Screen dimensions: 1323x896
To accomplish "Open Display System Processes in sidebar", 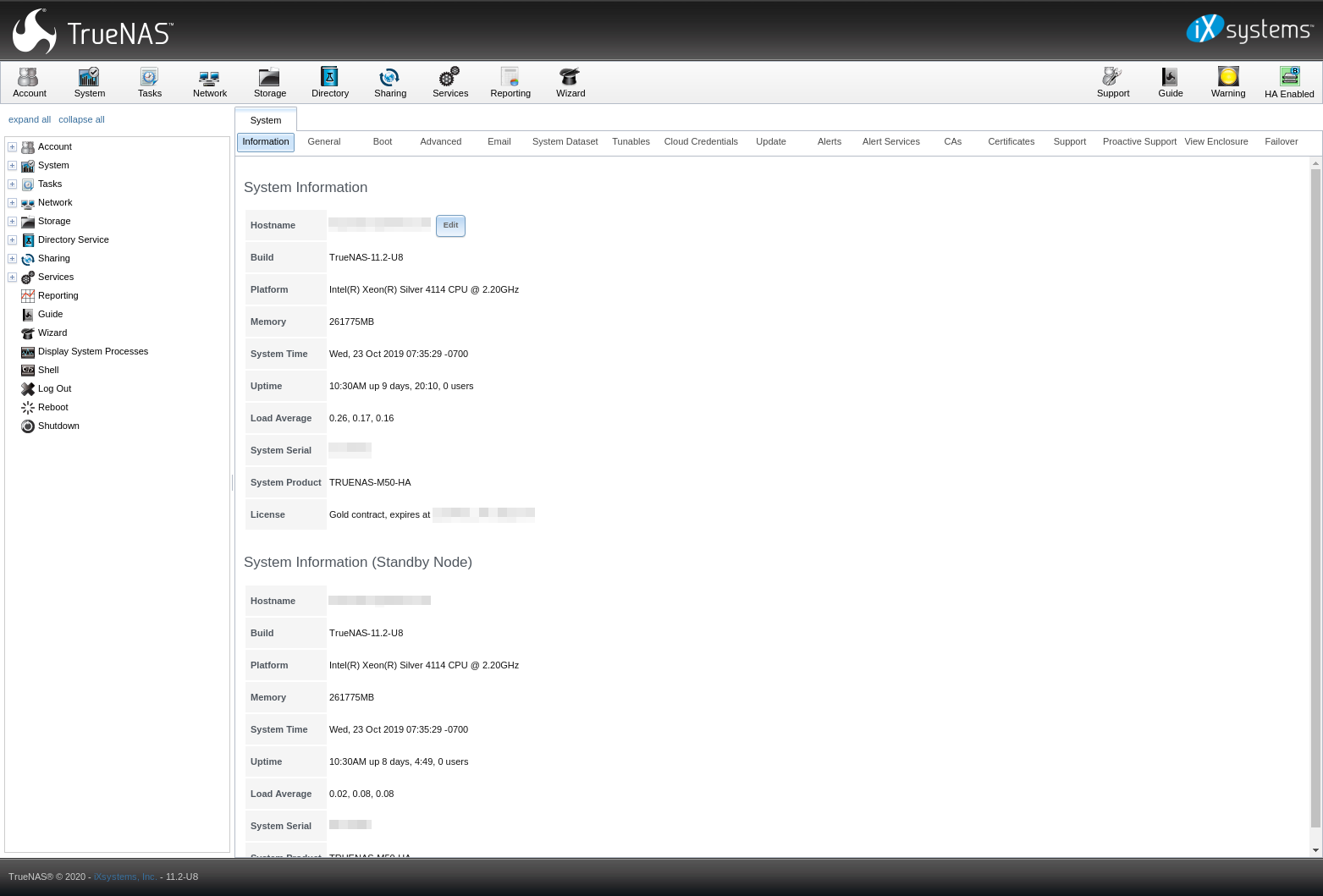I will click(93, 351).
